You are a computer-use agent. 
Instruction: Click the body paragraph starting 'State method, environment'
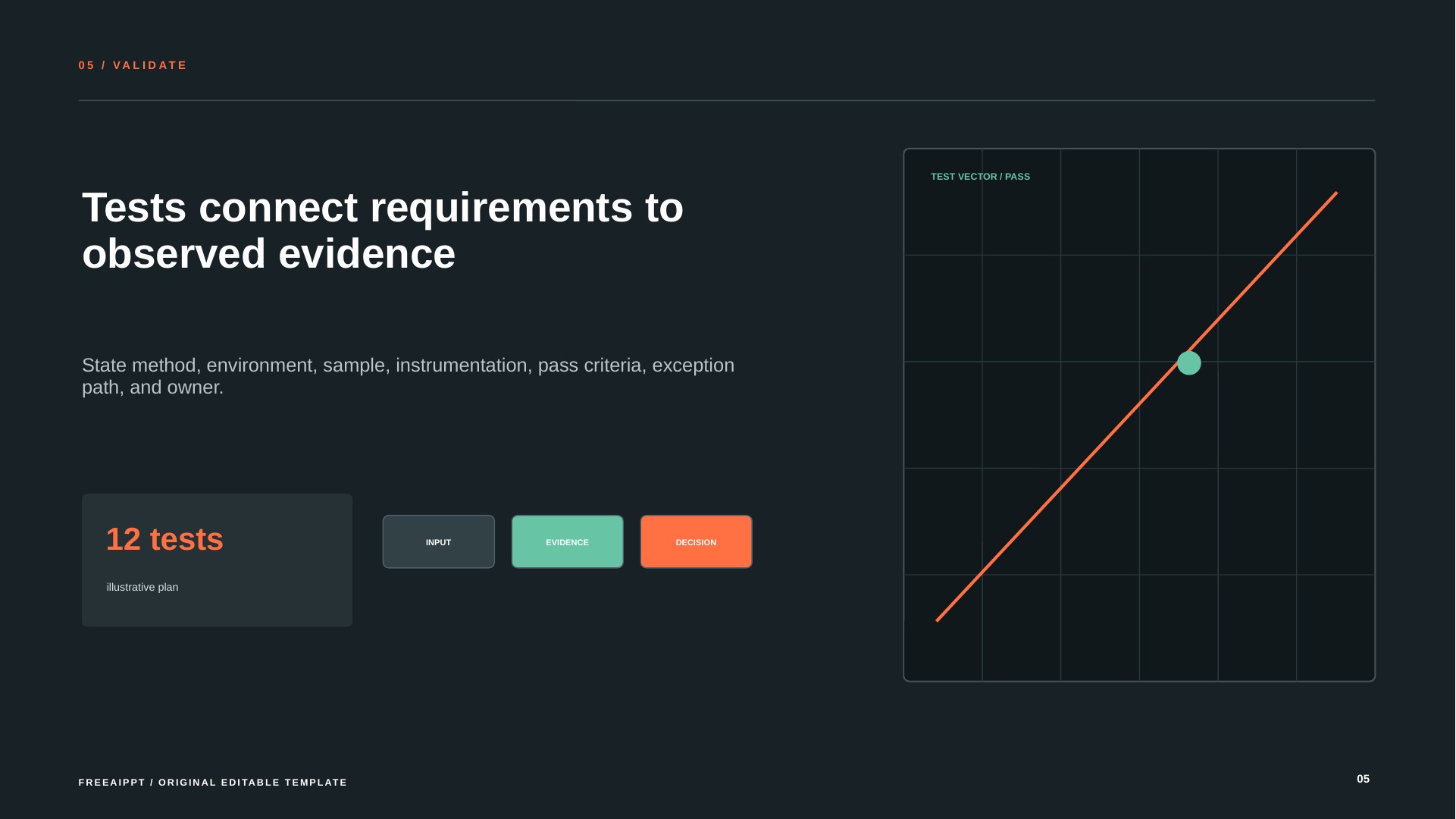(x=408, y=376)
